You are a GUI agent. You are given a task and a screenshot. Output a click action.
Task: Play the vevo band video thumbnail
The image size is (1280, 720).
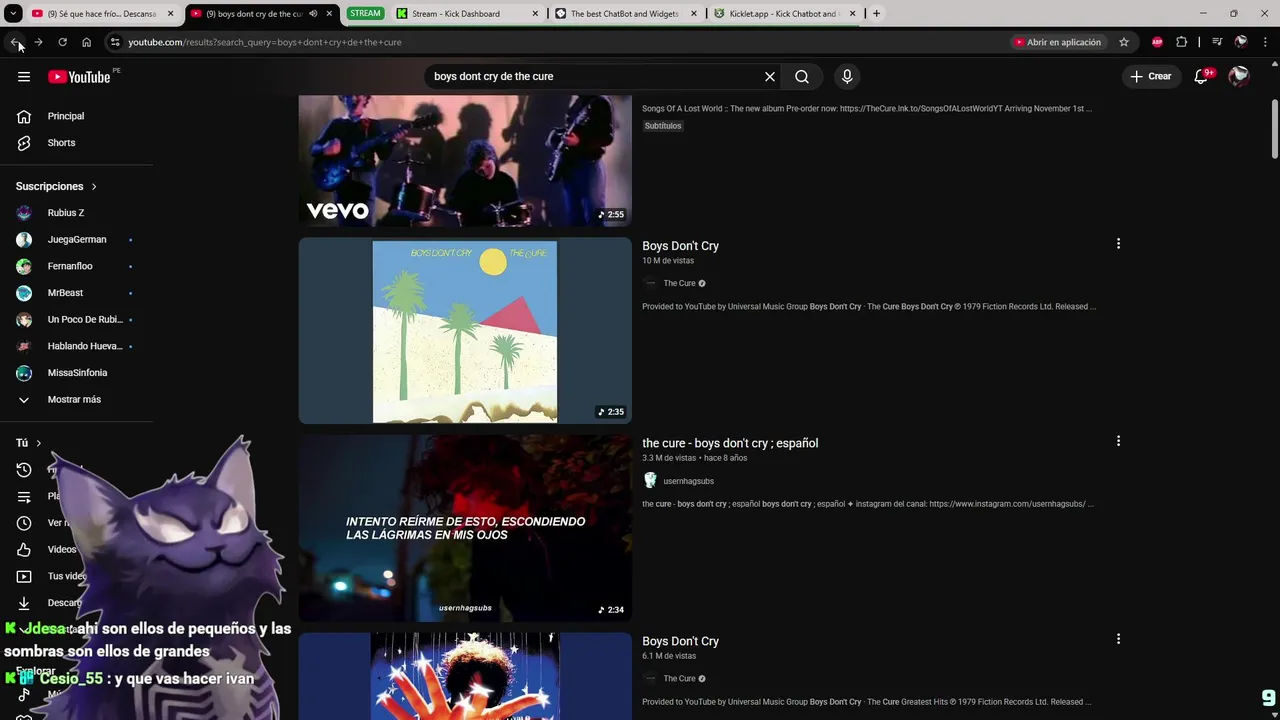click(465, 161)
